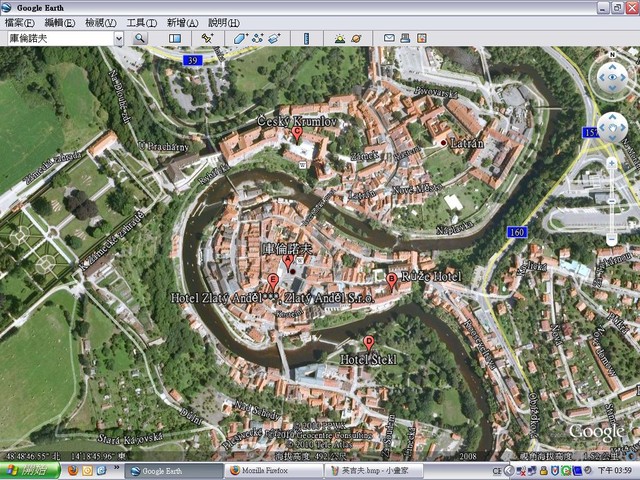Click the N north-reset compass button
The width and height of the screenshot is (640, 480).
point(612,54)
